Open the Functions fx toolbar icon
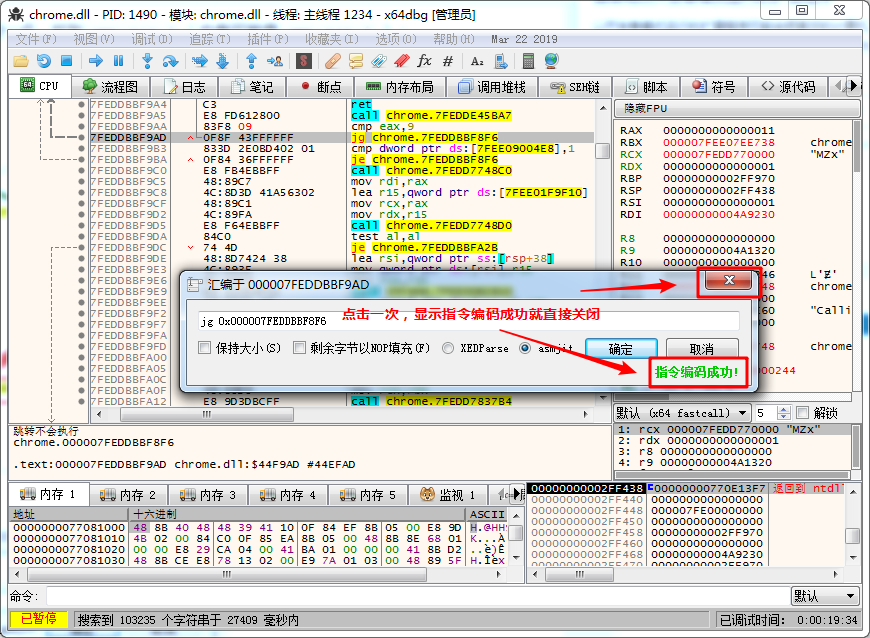This screenshot has height=638, width=870. click(424, 61)
